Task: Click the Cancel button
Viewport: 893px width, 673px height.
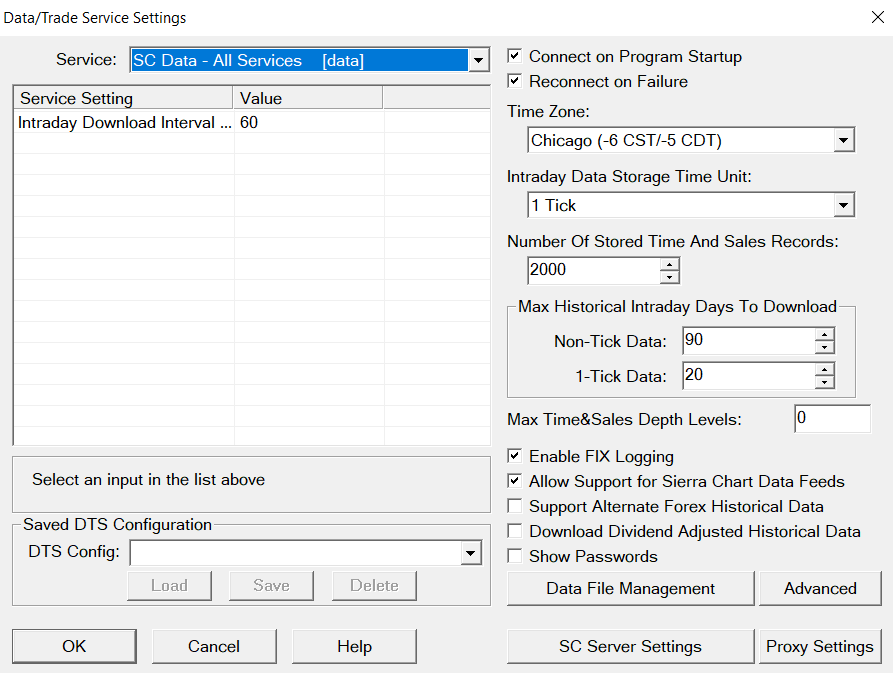Action: coord(214,646)
